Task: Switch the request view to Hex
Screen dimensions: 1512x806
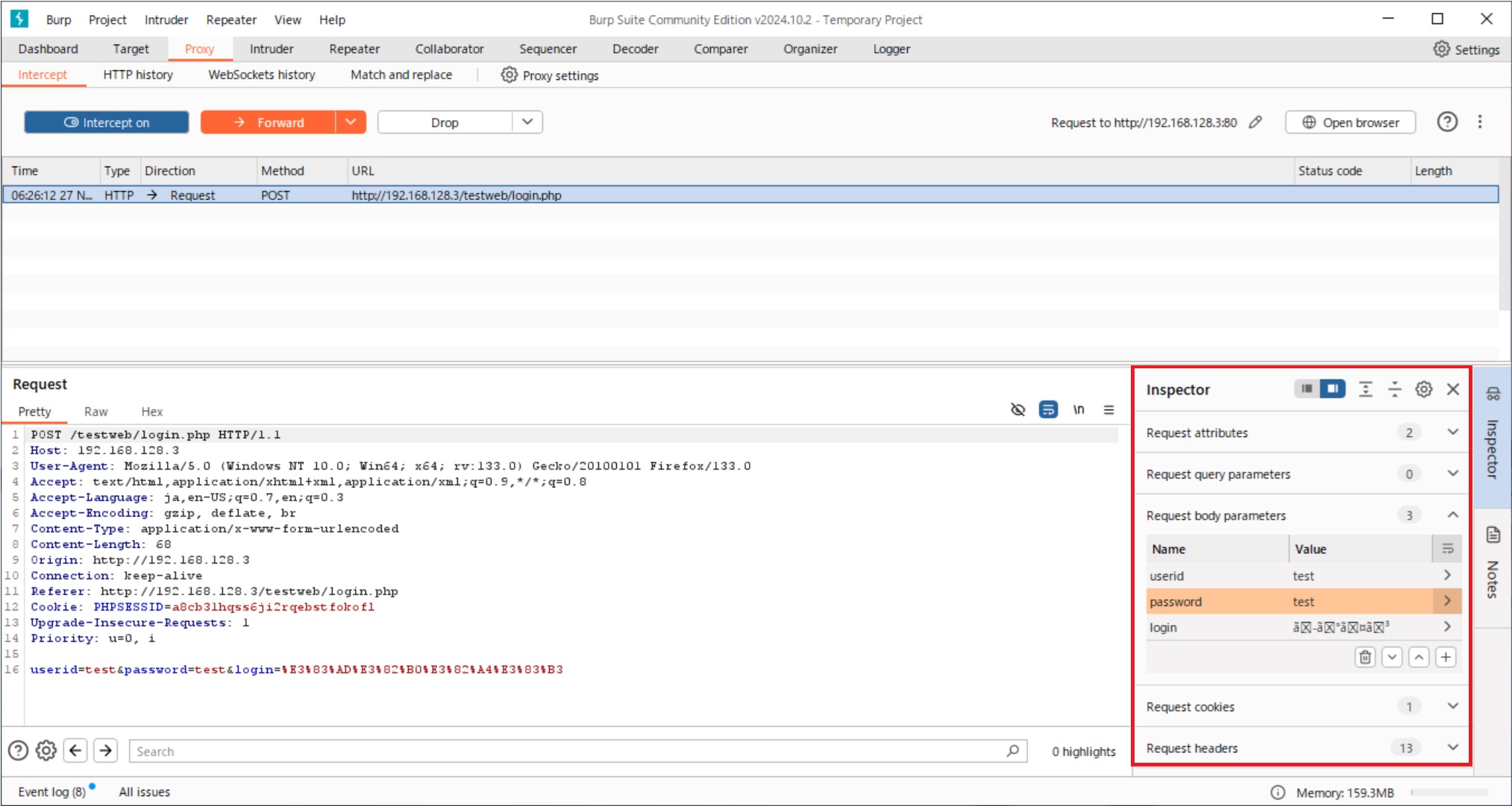Action: click(x=151, y=412)
